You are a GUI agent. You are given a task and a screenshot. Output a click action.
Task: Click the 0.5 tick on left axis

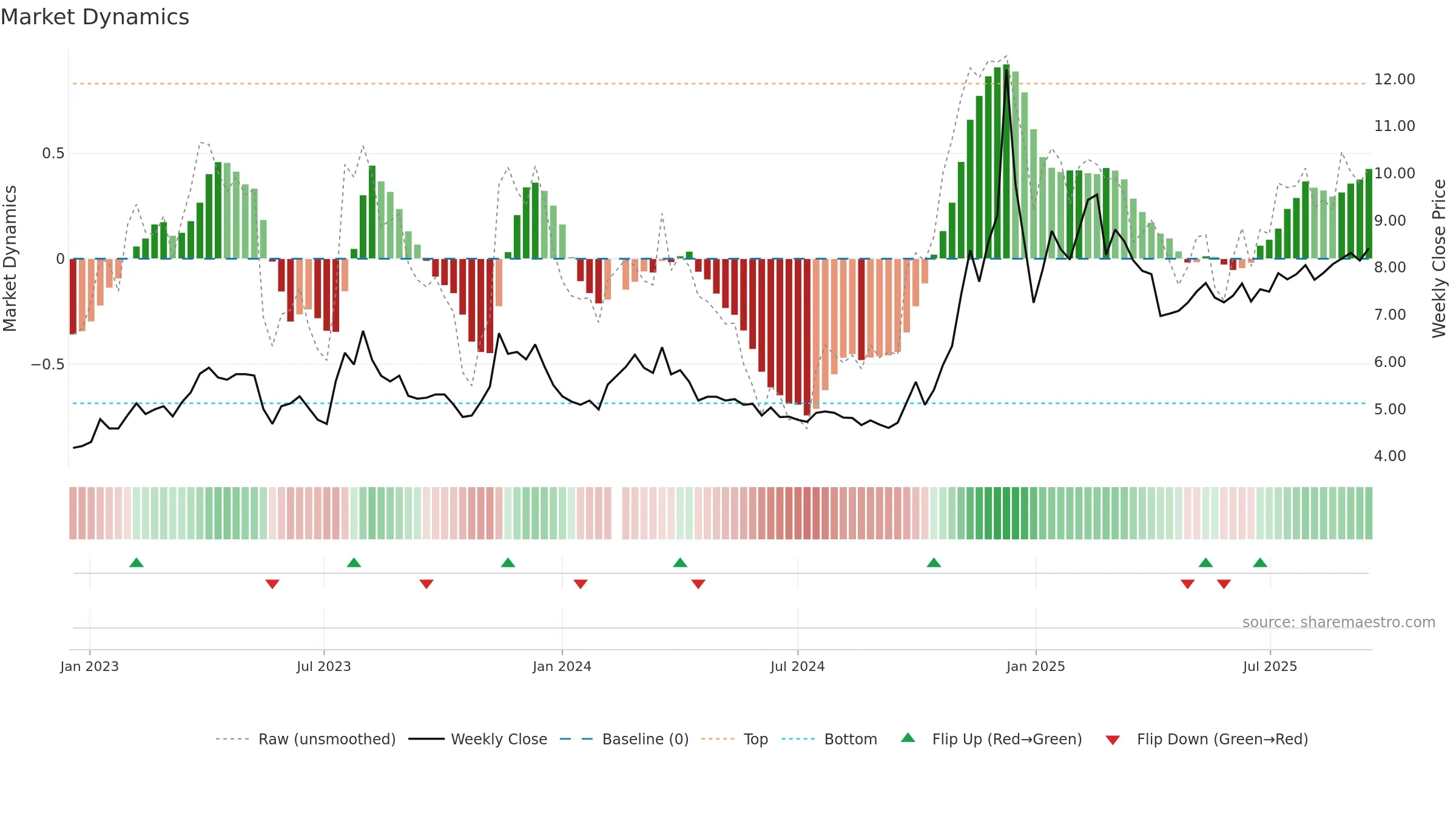pos(53,153)
